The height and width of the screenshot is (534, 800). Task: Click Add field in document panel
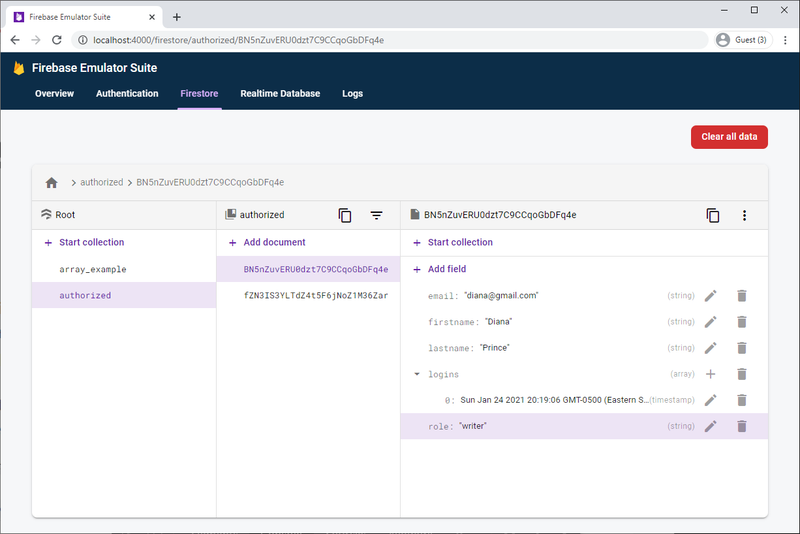(x=446, y=269)
